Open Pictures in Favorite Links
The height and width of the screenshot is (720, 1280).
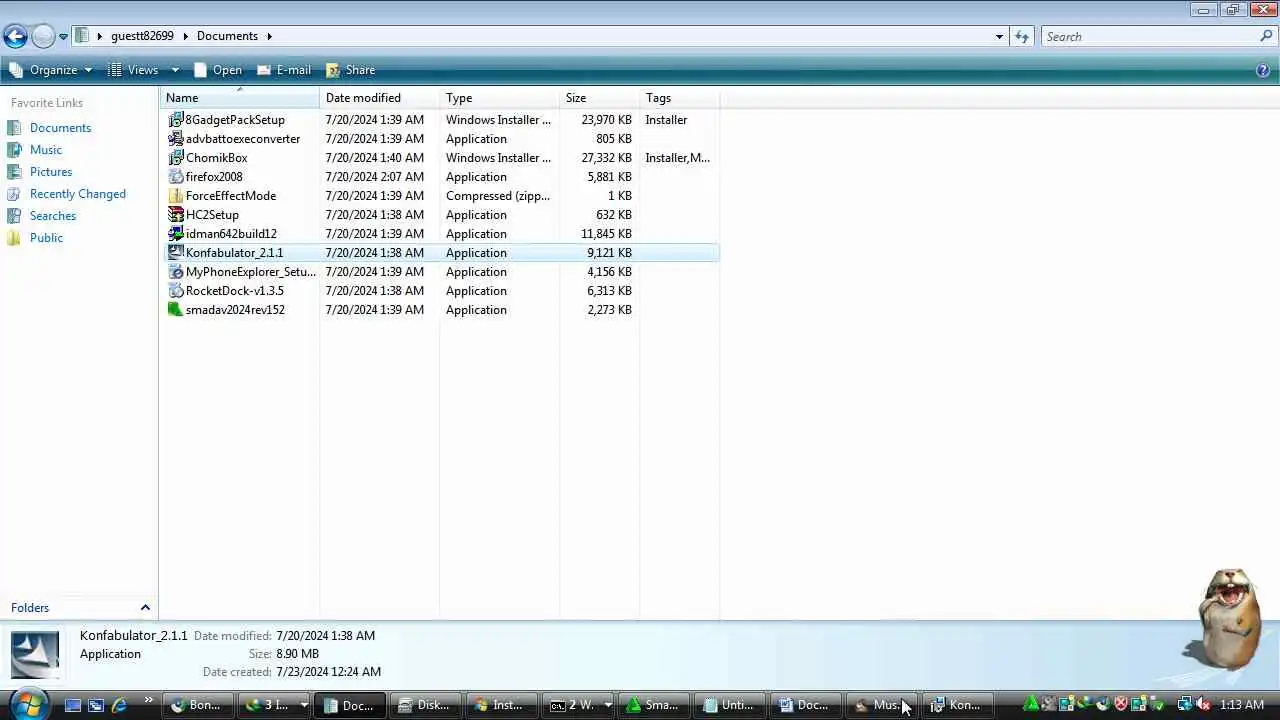coord(51,172)
